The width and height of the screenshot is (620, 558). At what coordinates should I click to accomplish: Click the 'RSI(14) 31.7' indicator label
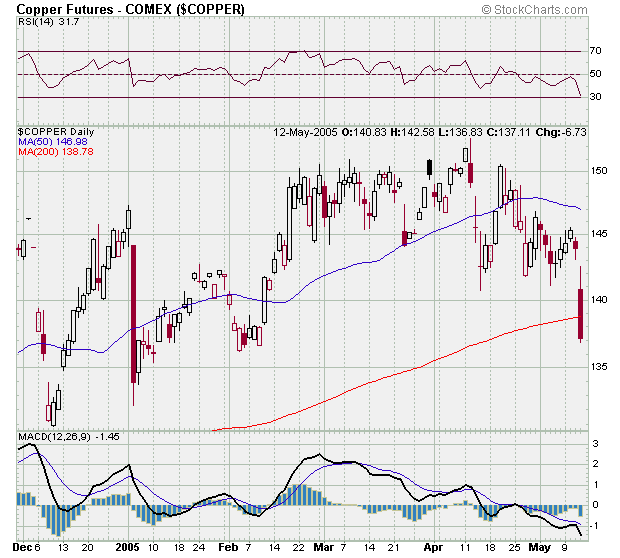[x=49, y=22]
